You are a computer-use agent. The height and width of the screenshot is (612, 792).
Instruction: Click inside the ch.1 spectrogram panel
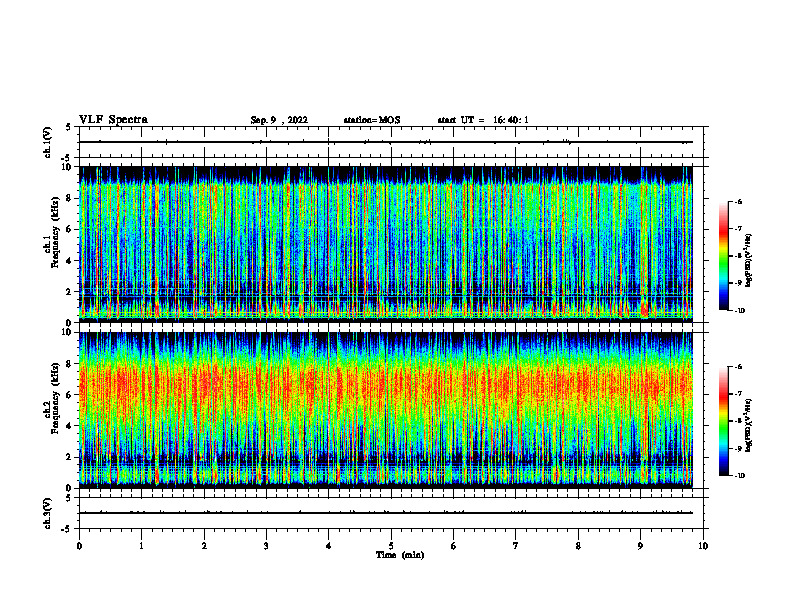pos(386,244)
